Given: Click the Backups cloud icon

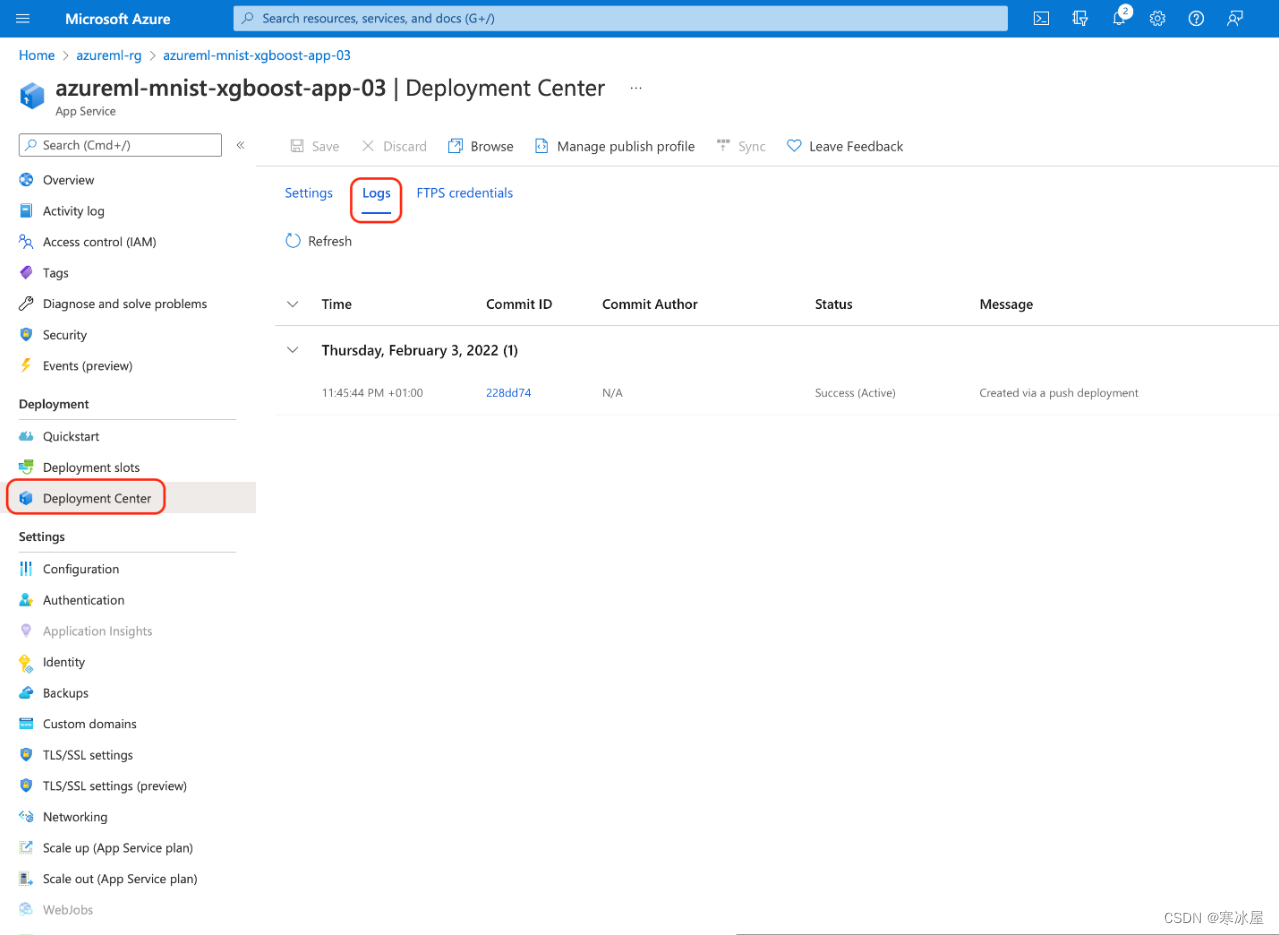Looking at the screenshot, I should (x=26, y=693).
